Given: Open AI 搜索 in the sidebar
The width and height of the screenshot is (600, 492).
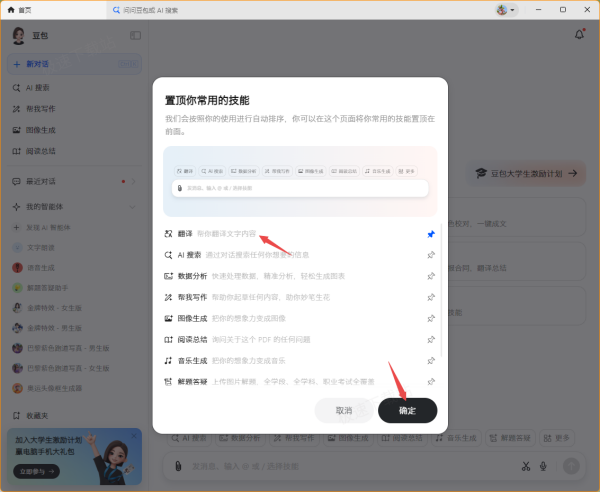Looking at the screenshot, I should [74, 88].
